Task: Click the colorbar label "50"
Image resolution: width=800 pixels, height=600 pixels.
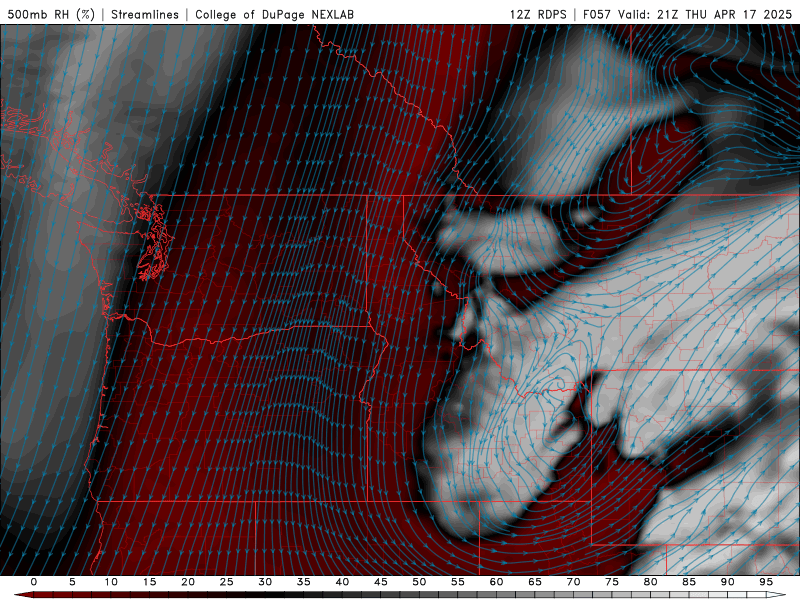Action: pos(419,582)
